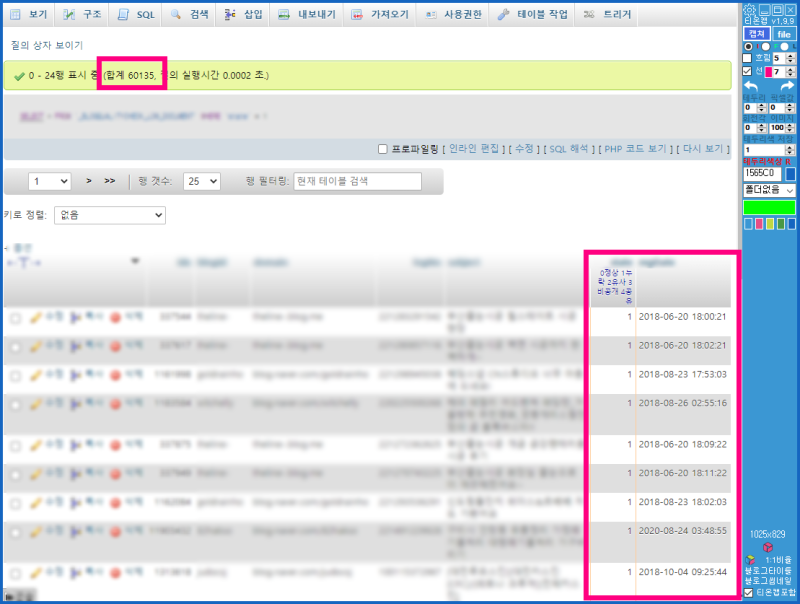Switch to the 사용권한 (Privileges) tab

pyautogui.click(x=453, y=14)
